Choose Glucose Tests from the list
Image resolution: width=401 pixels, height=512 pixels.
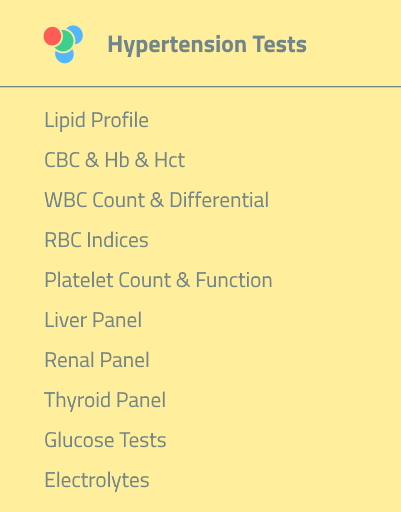coord(105,440)
